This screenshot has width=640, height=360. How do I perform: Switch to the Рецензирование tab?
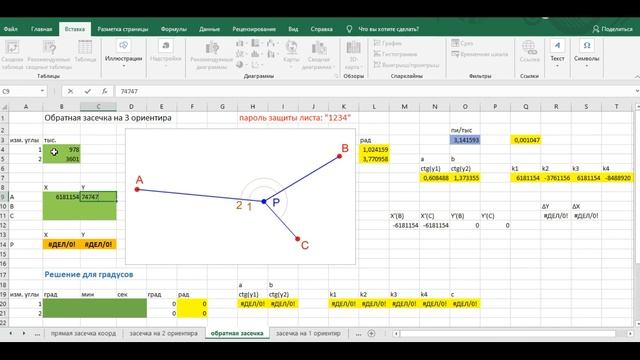coord(254,29)
